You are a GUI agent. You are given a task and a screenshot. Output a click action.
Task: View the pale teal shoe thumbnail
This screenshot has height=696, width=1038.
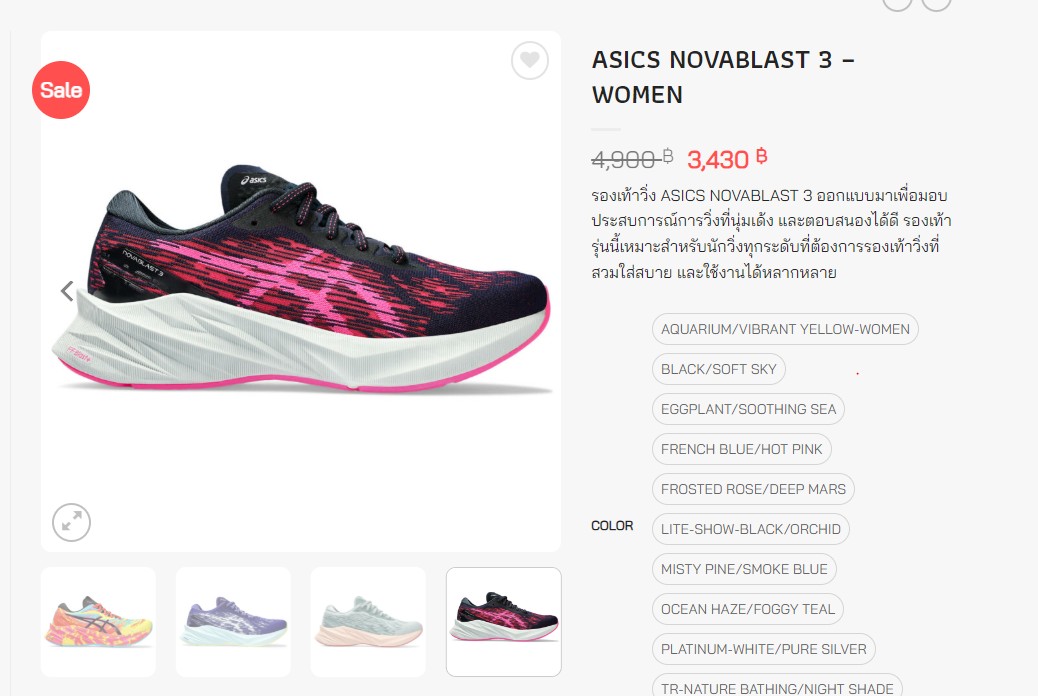(369, 622)
